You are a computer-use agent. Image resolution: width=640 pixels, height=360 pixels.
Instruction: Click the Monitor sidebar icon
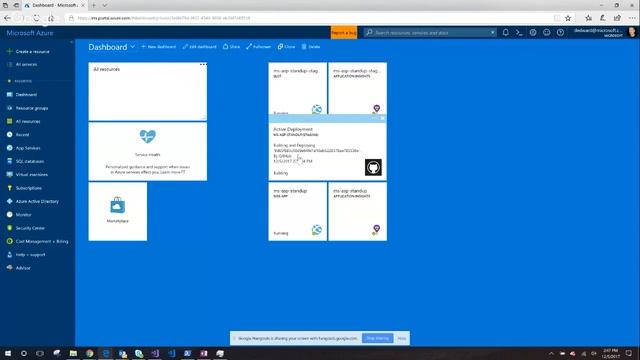point(9,214)
